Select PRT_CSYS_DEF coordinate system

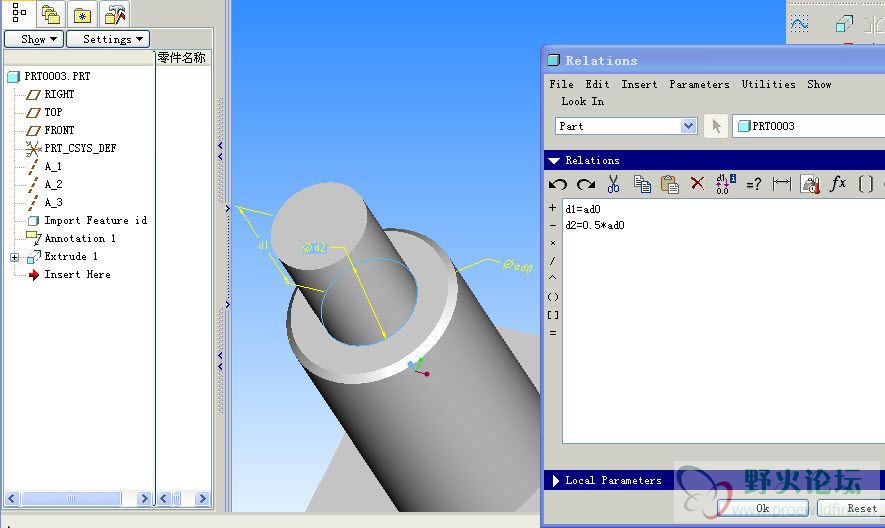tap(80, 149)
